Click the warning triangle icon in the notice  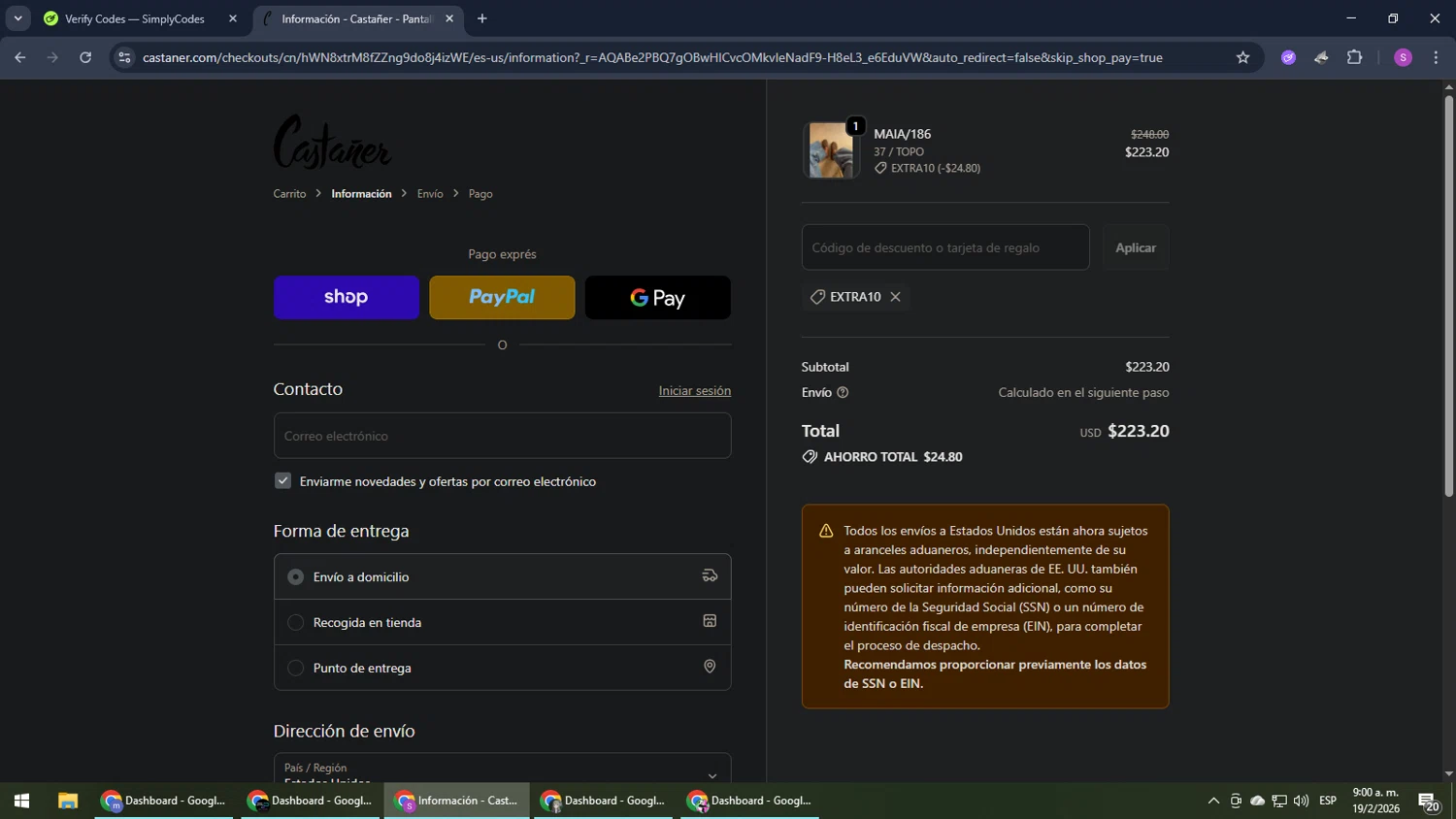pyautogui.click(x=826, y=531)
